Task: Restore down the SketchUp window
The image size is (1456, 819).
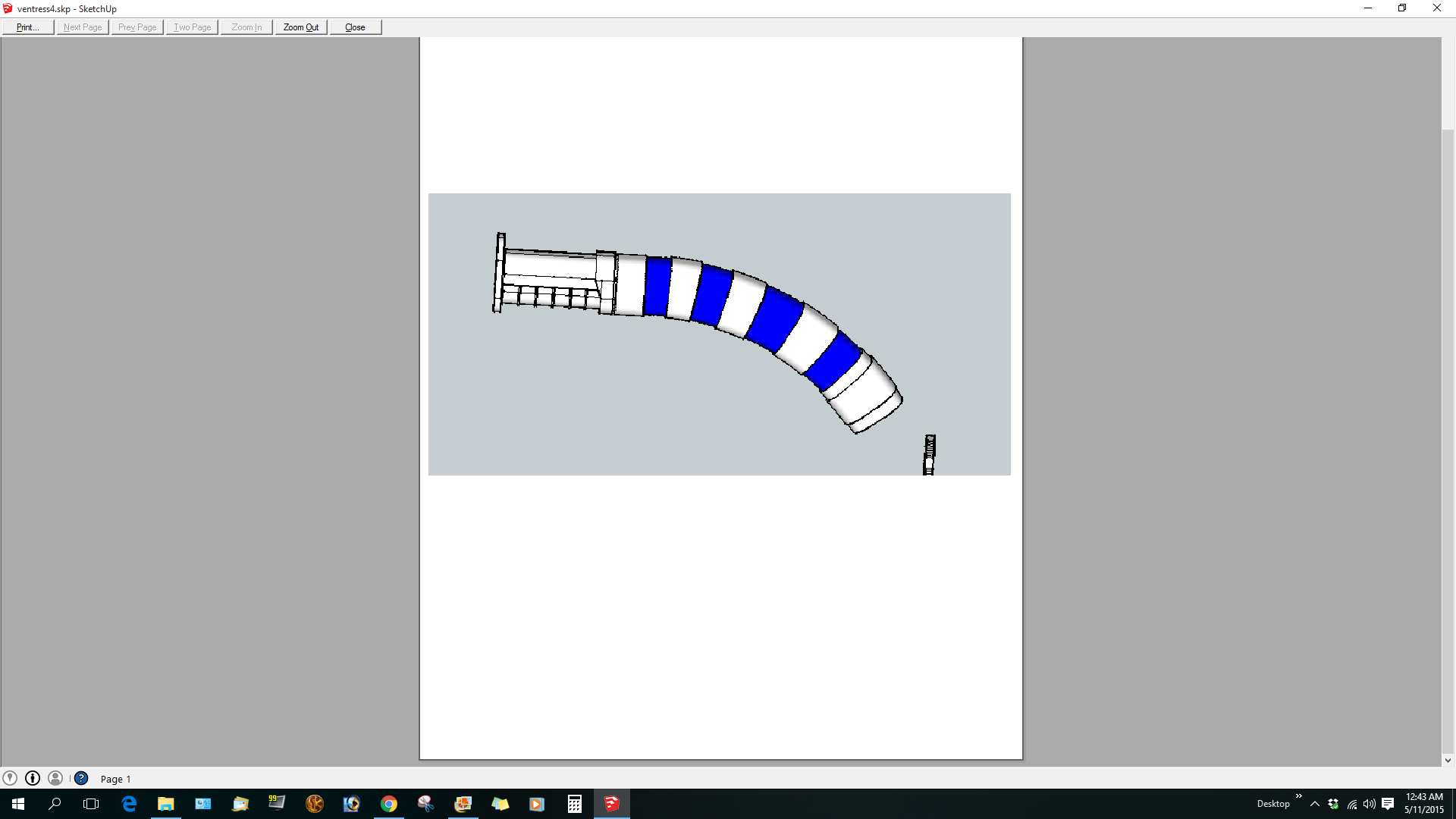Action: (x=1402, y=8)
